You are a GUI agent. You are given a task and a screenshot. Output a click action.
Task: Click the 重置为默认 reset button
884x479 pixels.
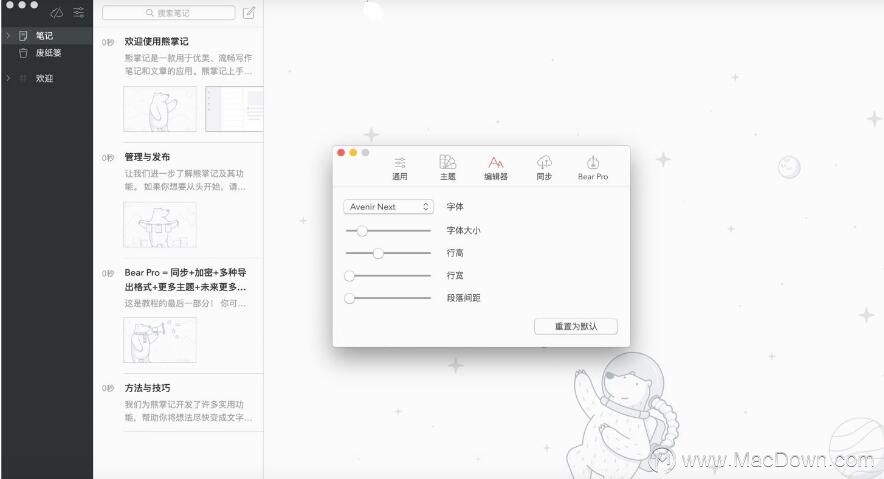(576, 326)
